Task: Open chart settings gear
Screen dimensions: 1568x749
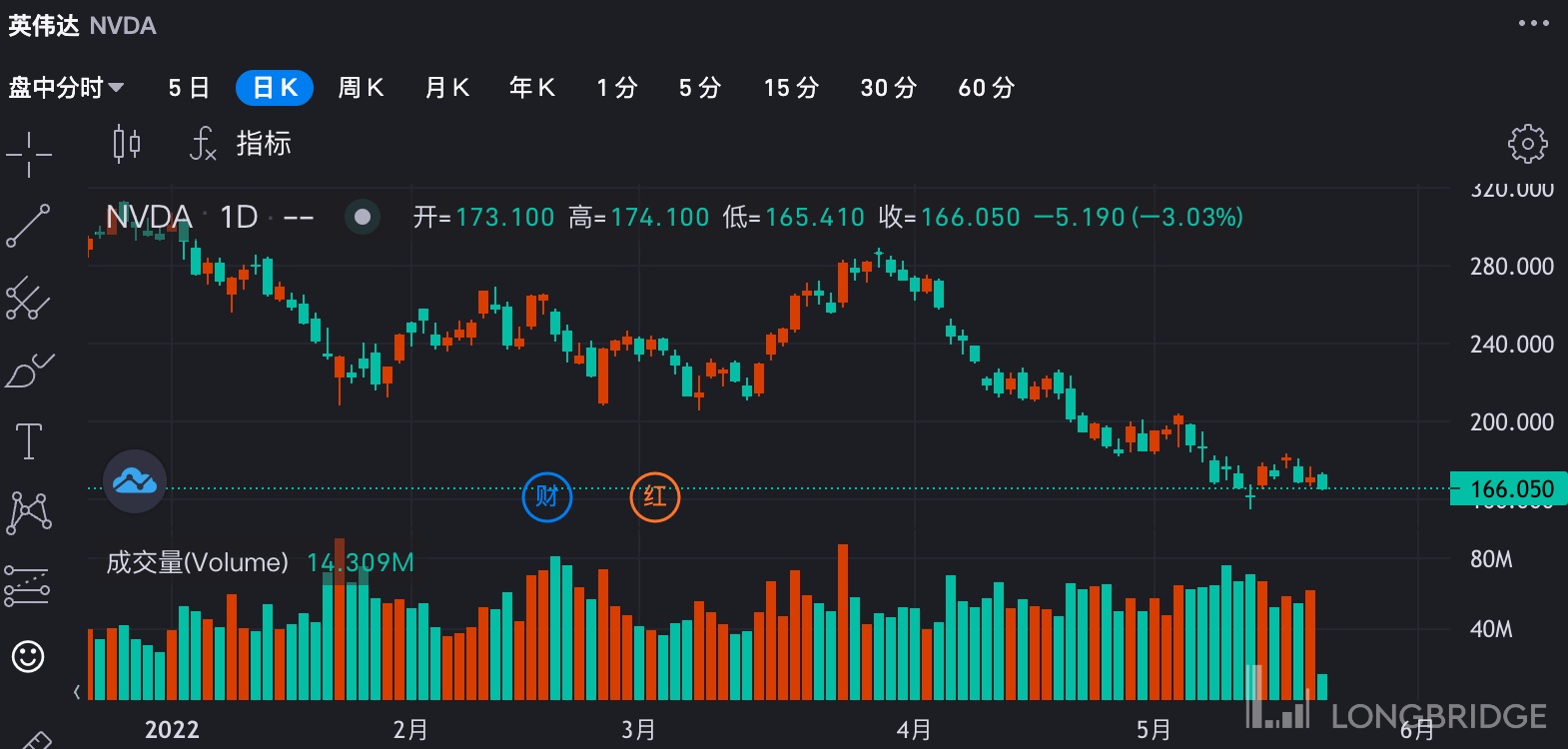Action: pyautogui.click(x=1527, y=144)
